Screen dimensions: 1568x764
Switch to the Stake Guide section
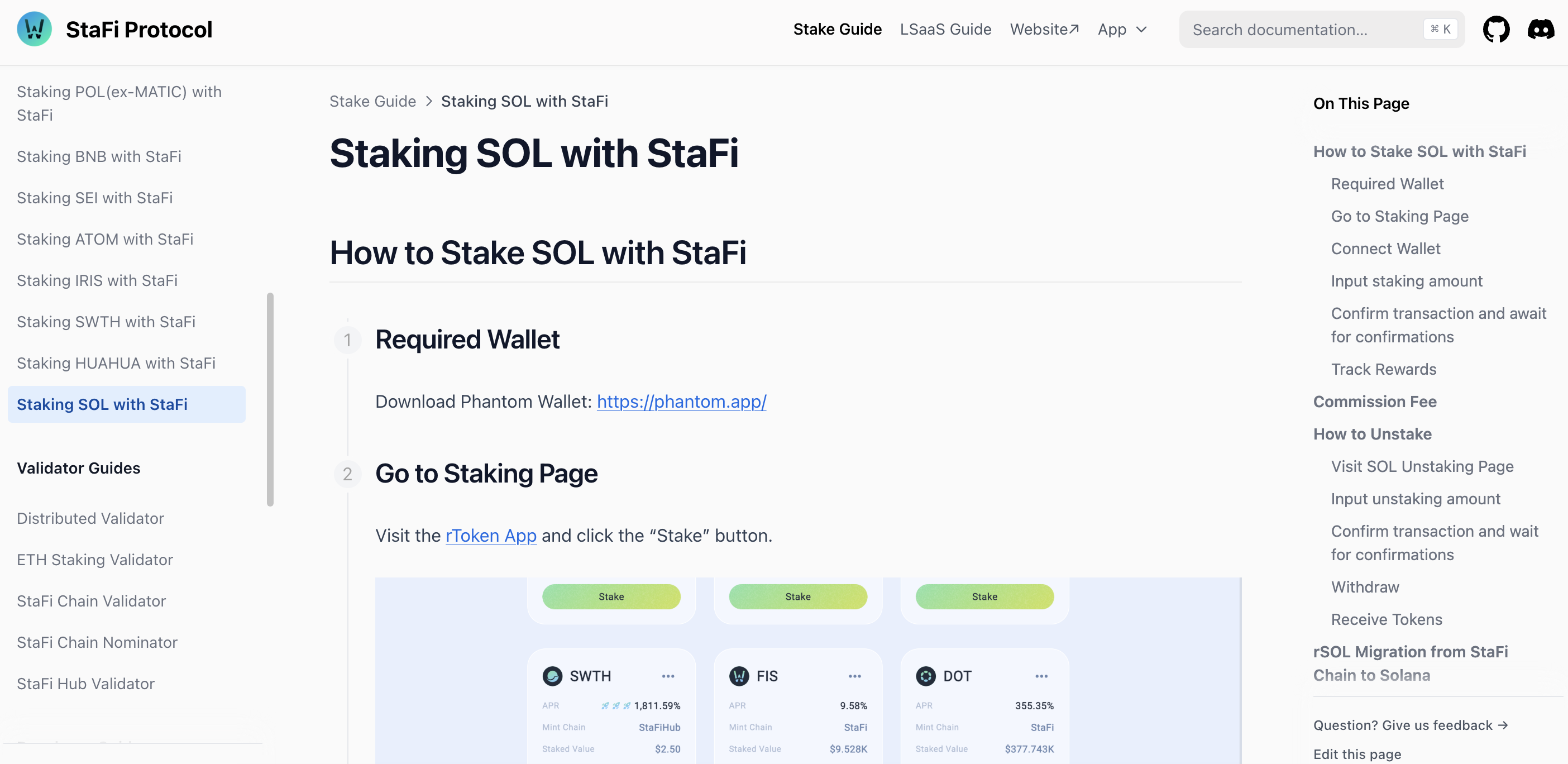click(x=837, y=28)
